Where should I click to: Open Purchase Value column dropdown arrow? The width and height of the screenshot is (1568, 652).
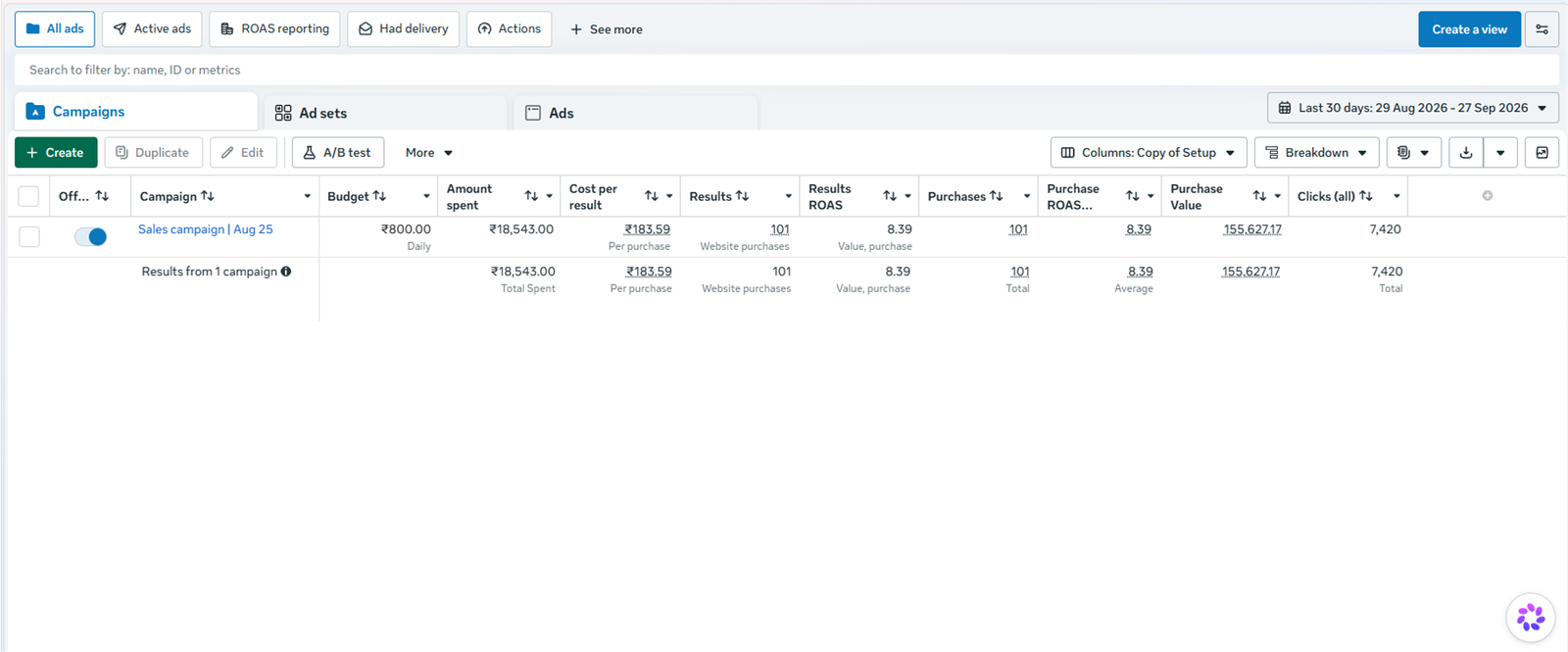pyautogui.click(x=1278, y=196)
